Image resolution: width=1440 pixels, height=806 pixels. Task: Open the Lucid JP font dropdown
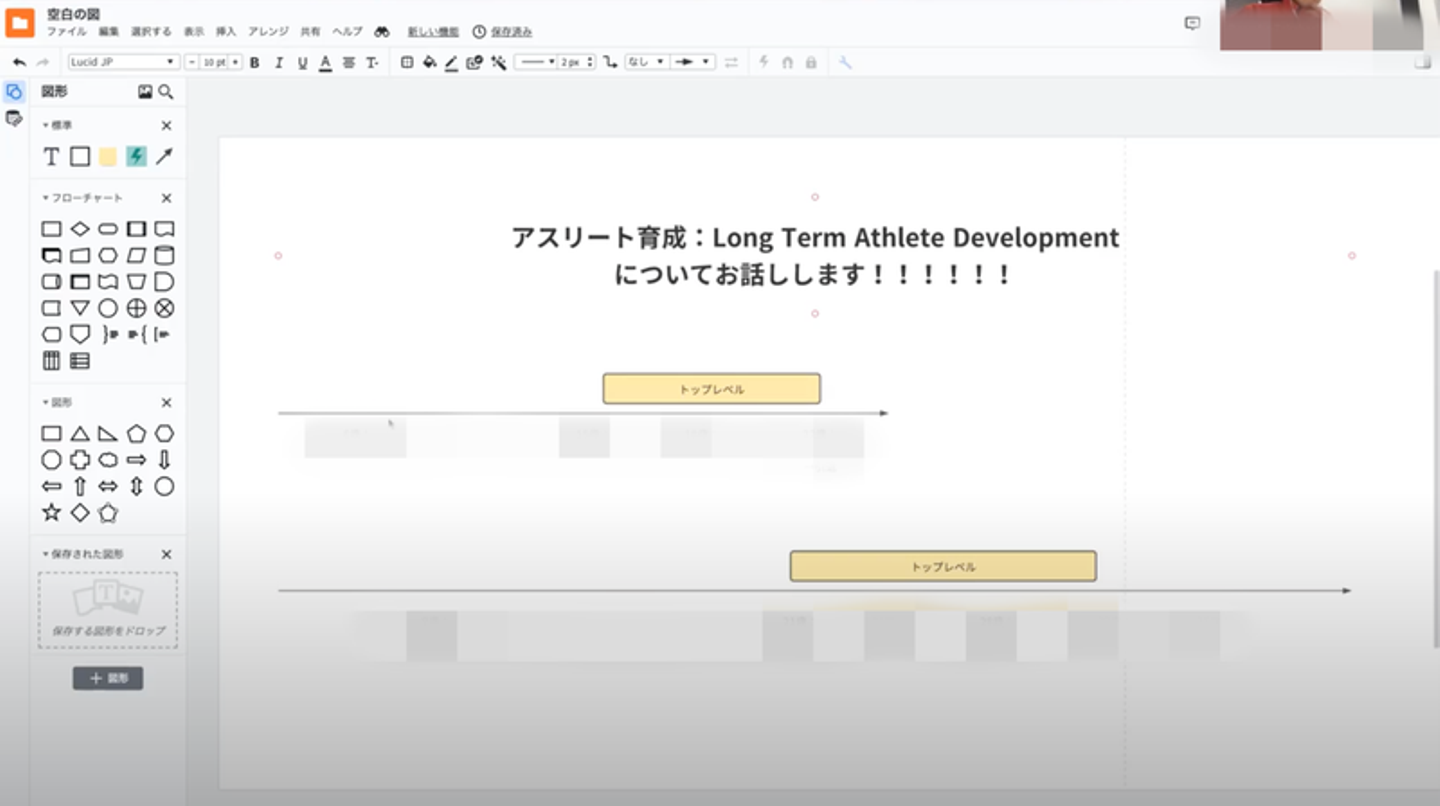[x=123, y=62]
